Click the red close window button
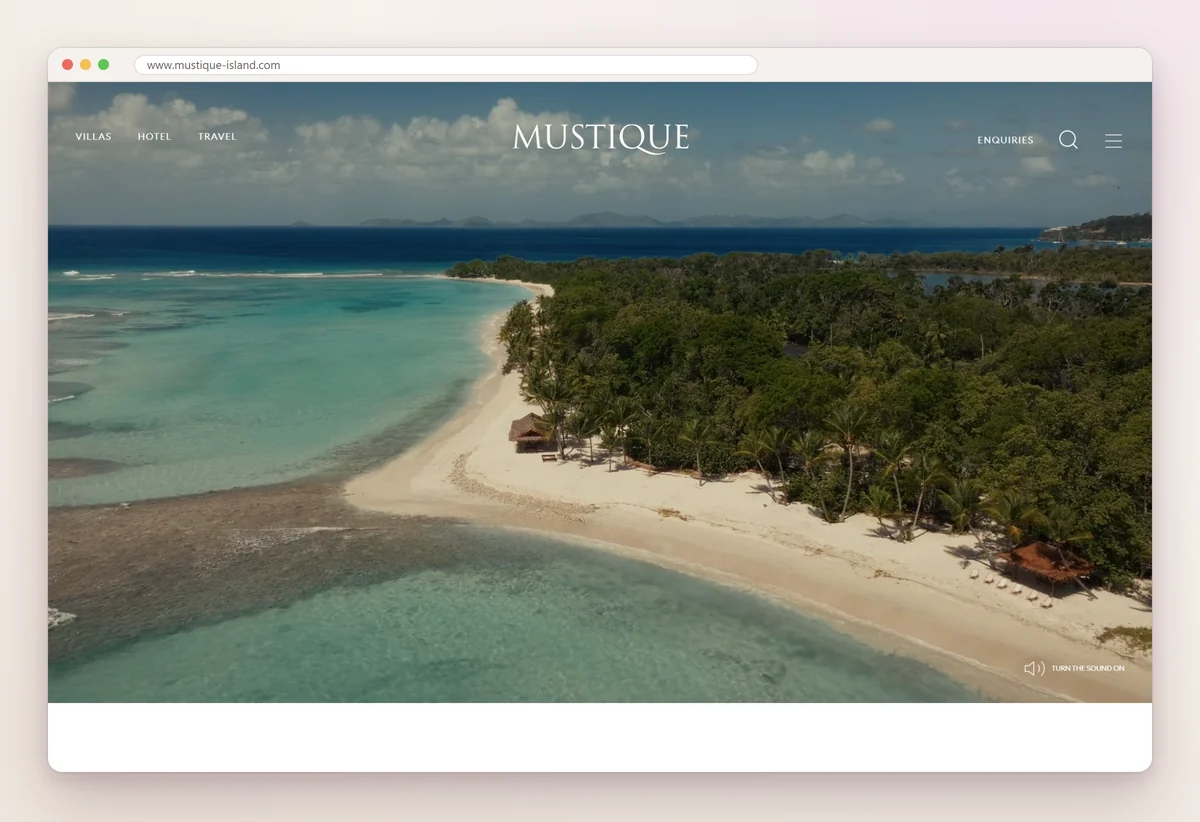Viewport: 1200px width, 822px height. click(67, 64)
